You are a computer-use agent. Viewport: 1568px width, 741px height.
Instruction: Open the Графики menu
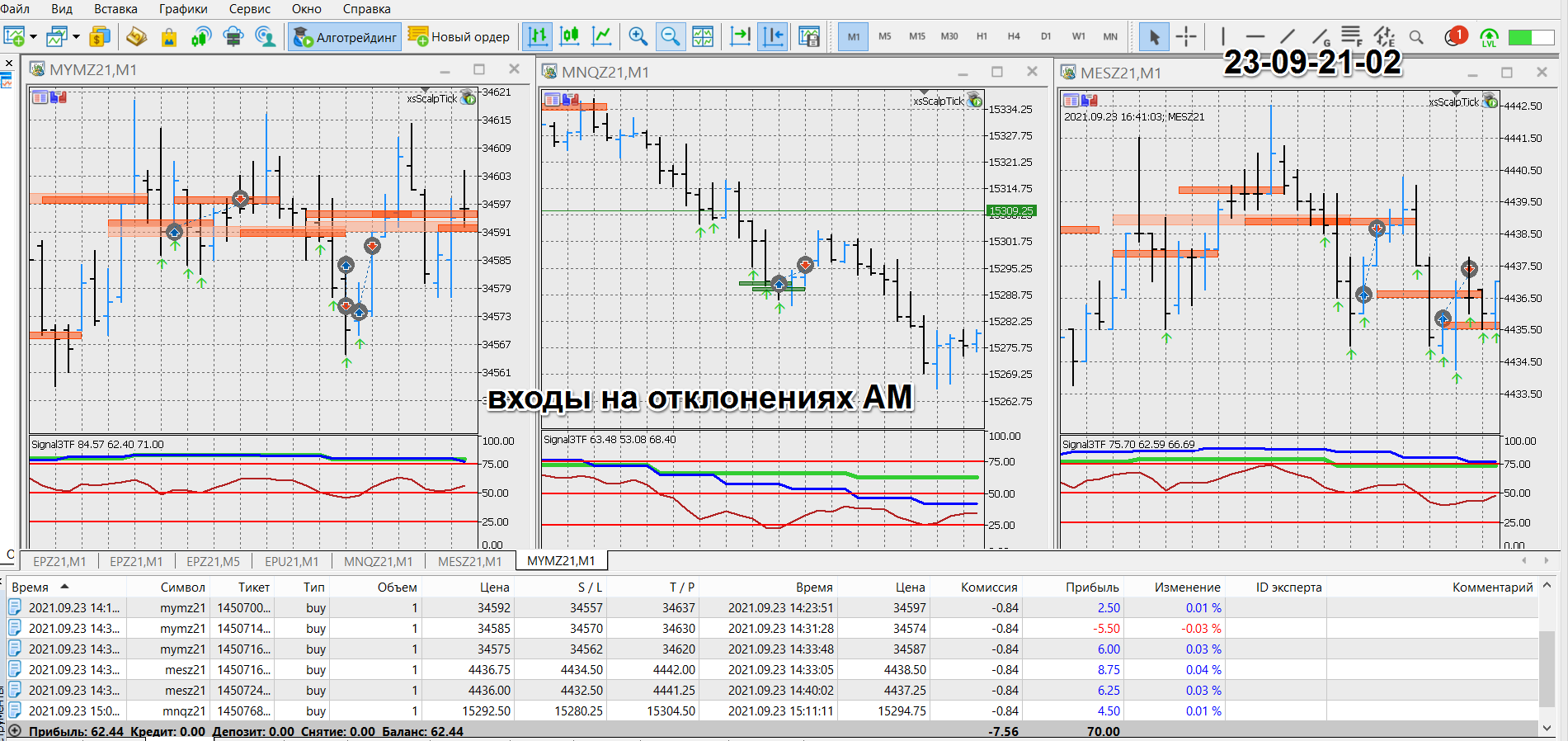coord(183,9)
